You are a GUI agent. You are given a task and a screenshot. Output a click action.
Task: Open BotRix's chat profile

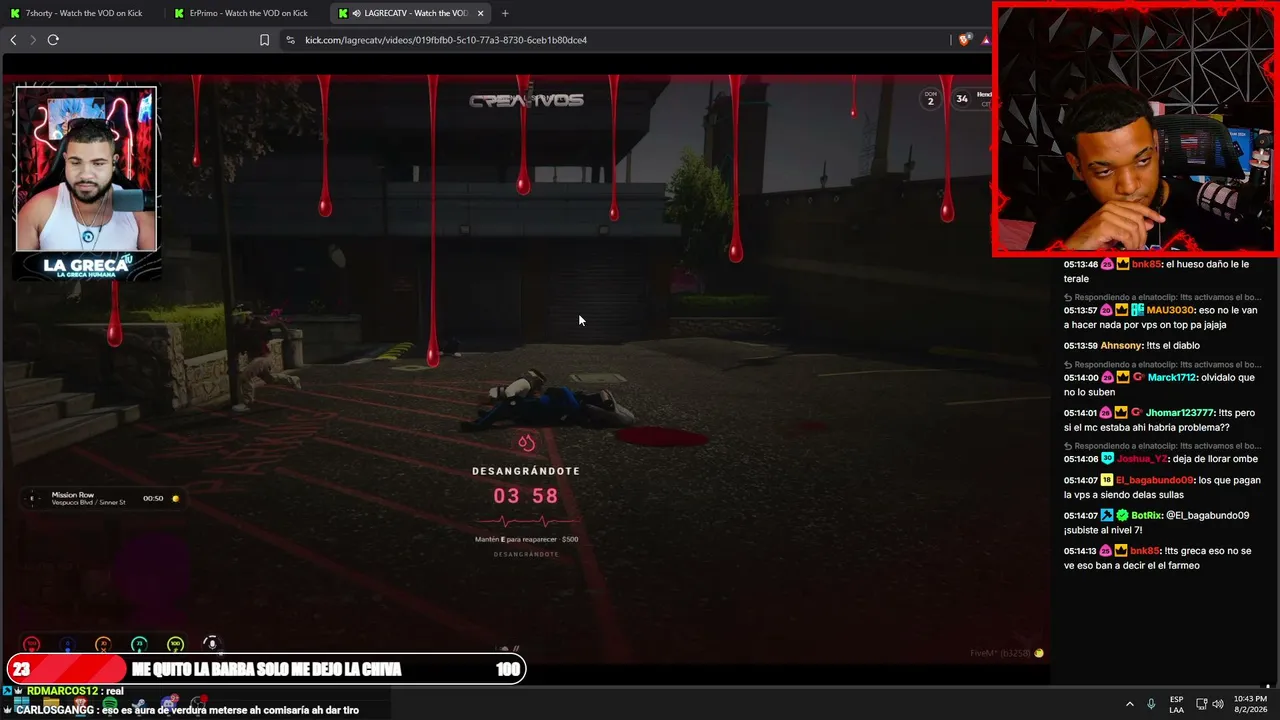[1146, 515]
